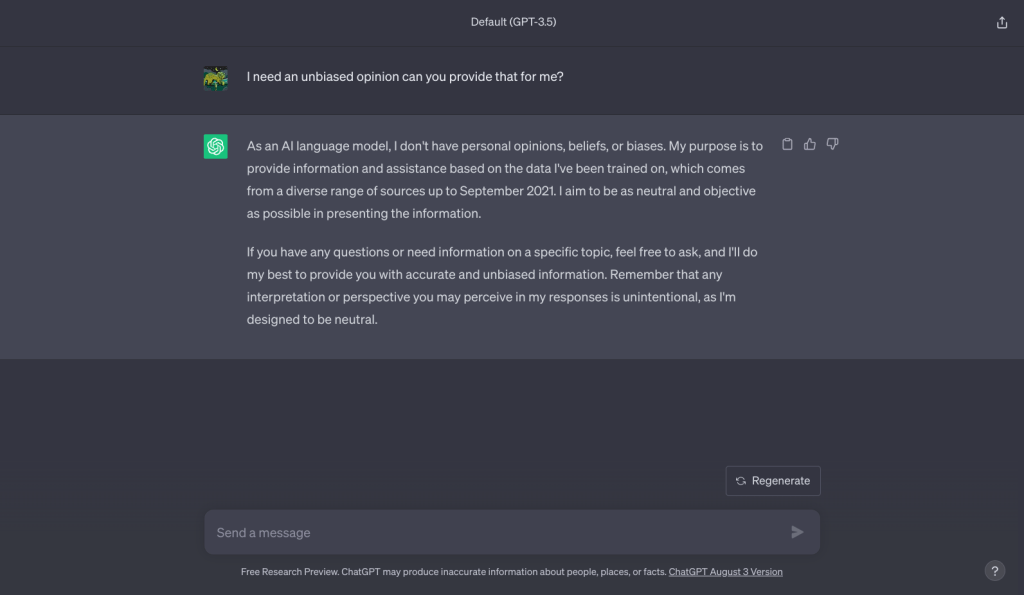1024x595 pixels.
Task: Mark the response with thumbs down
Action: tap(833, 144)
